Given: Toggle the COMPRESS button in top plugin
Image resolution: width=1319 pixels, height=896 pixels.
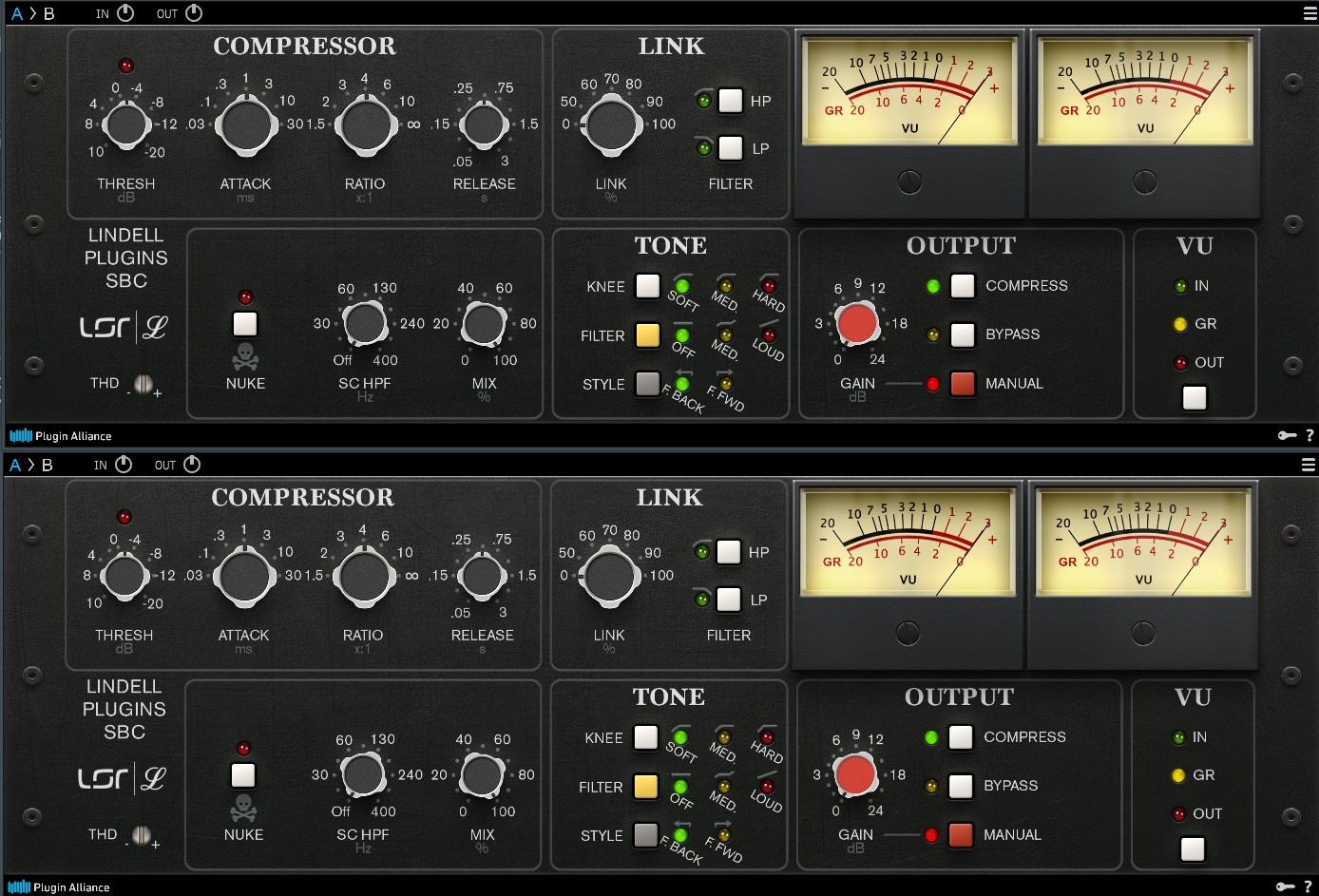Looking at the screenshot, I should click(963, 286).
